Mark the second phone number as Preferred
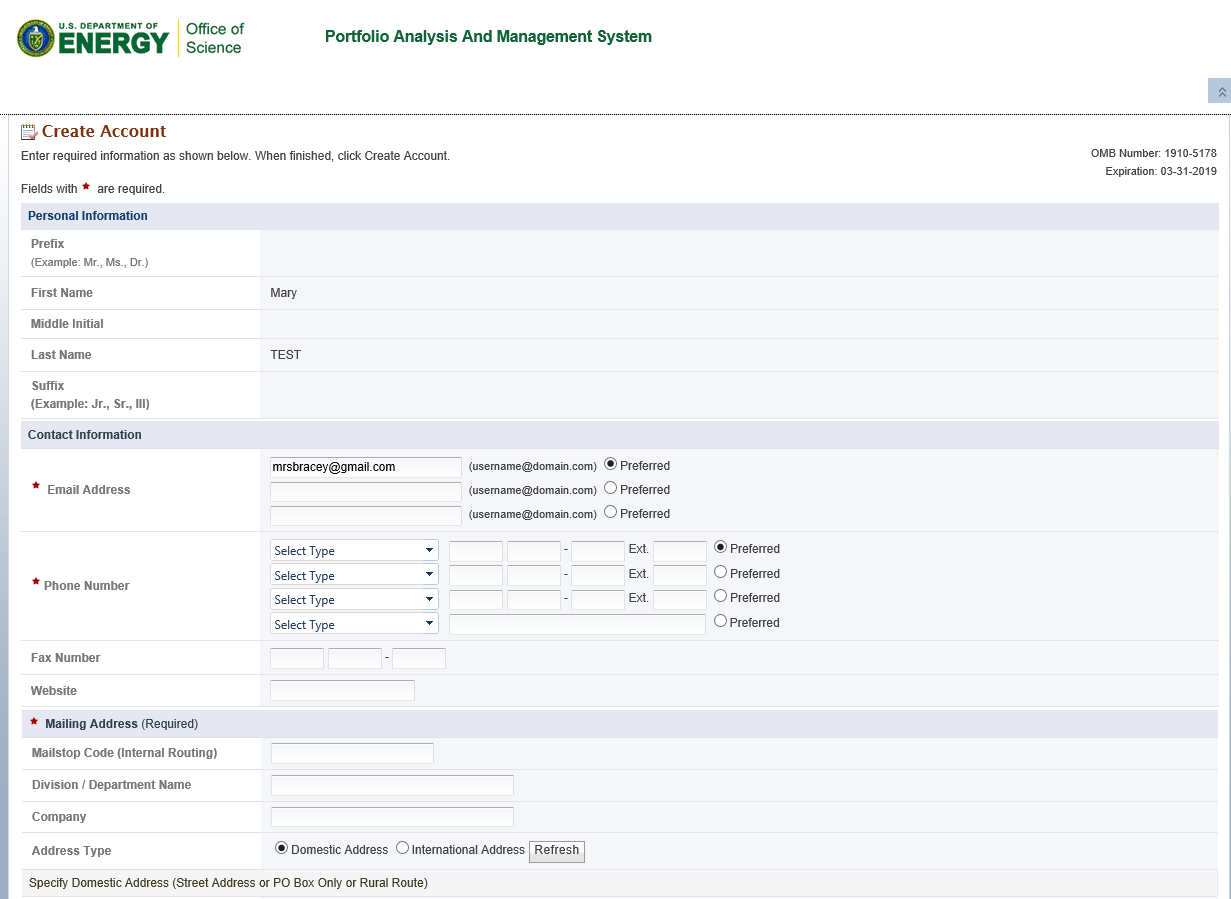This screenshot has width=1231, height=899. [x=720, y=573]
